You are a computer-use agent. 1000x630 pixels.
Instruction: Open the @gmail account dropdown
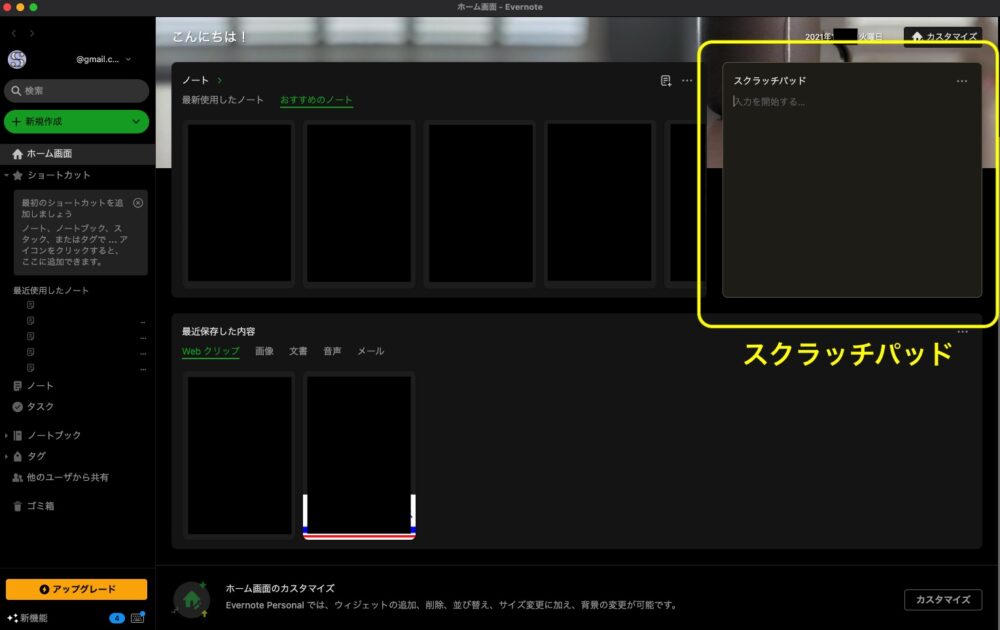(x=103, y=59)
